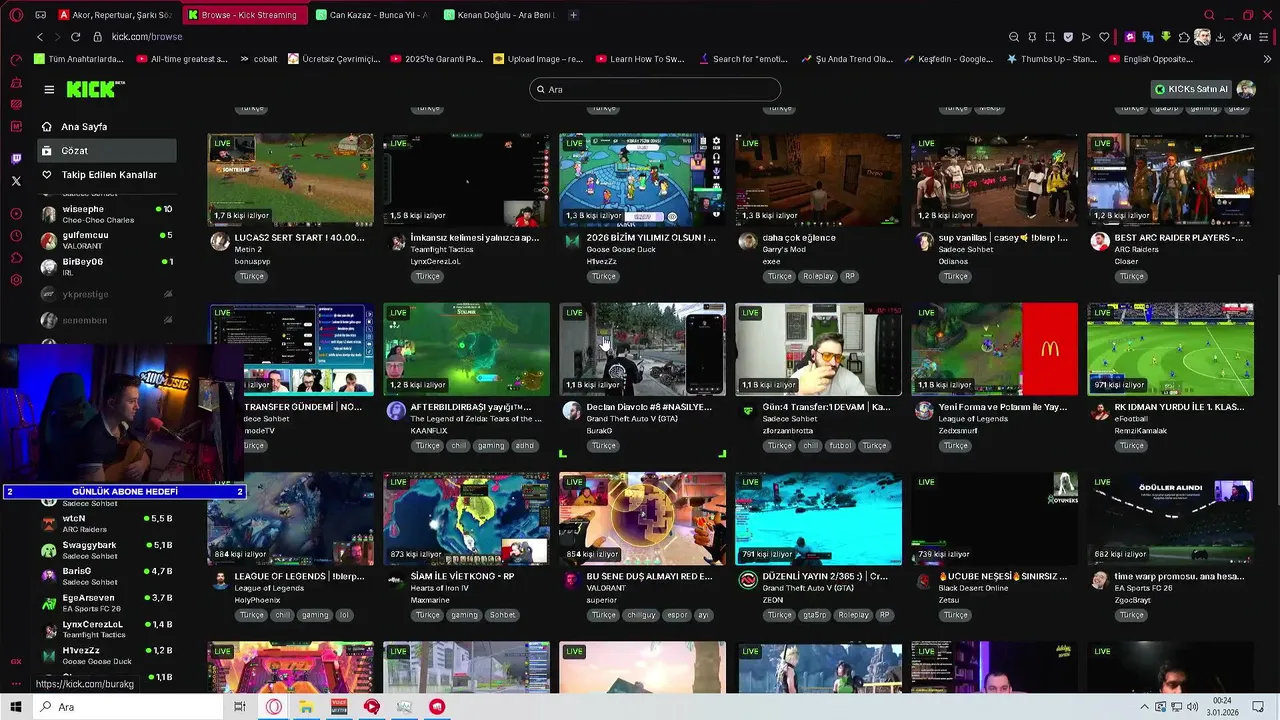Open the Opera sidebar player icon

pos(16,213)
